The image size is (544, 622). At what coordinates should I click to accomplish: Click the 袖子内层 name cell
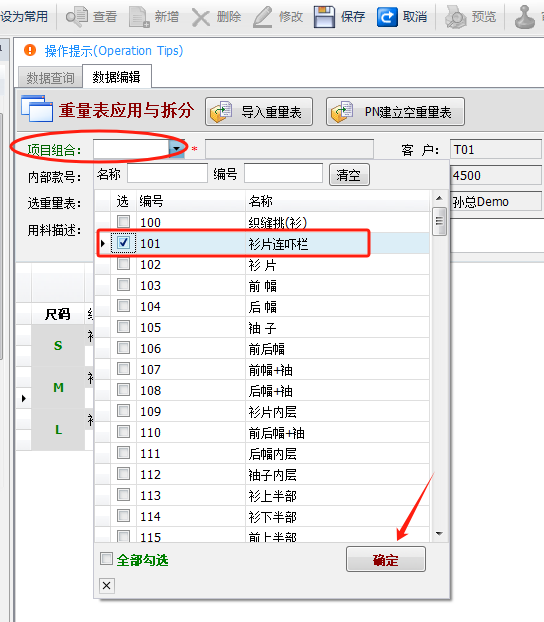(x=337, y=474)
